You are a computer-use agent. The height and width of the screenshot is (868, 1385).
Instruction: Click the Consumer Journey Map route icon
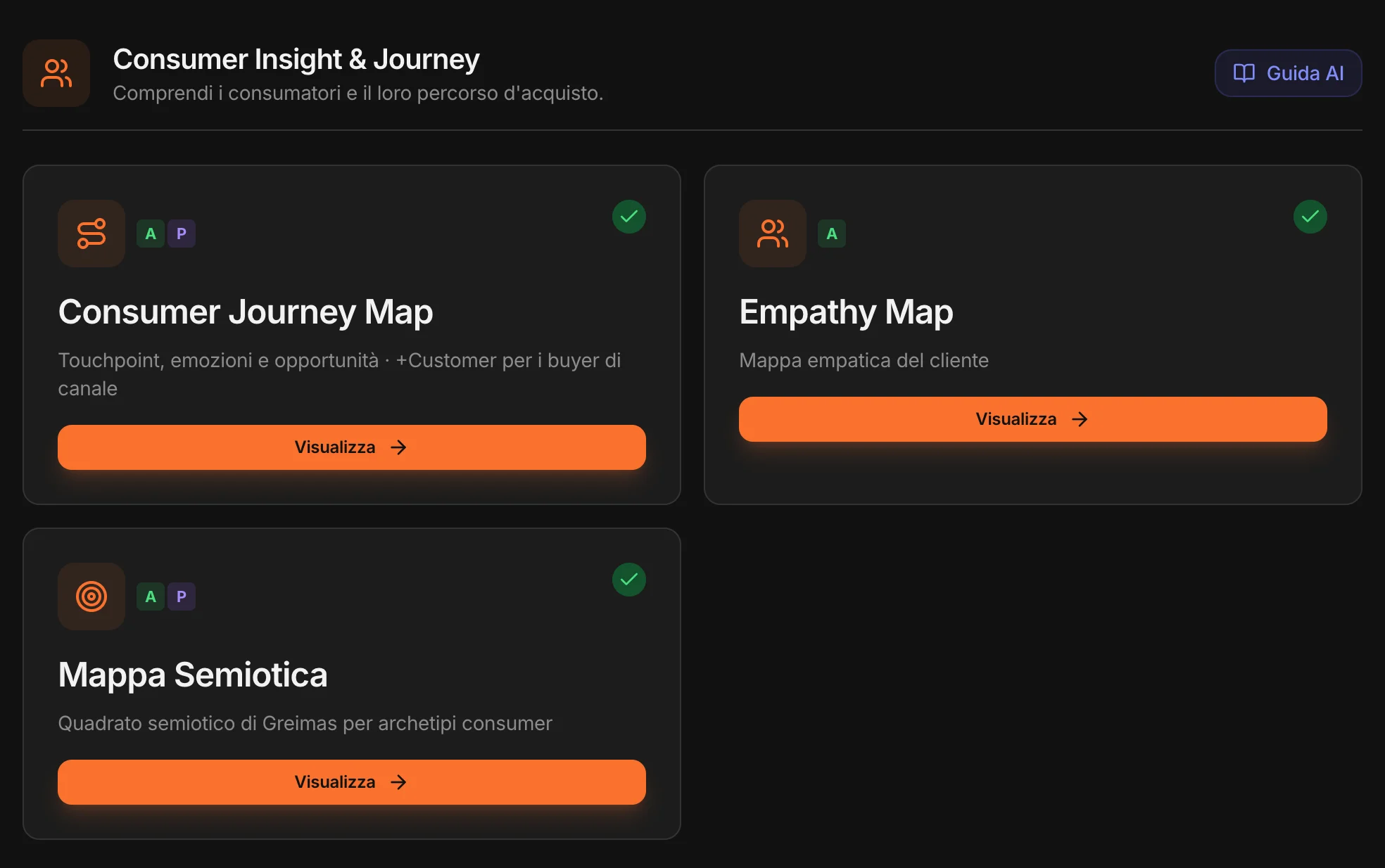point(91,234)
